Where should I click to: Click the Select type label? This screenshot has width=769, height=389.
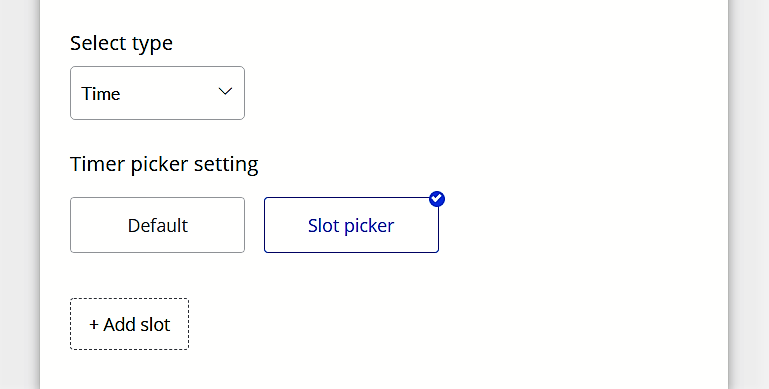121,43
